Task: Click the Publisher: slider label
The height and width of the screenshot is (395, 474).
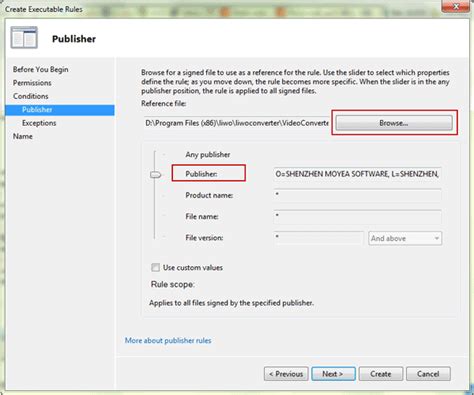Action: point(201,174)
